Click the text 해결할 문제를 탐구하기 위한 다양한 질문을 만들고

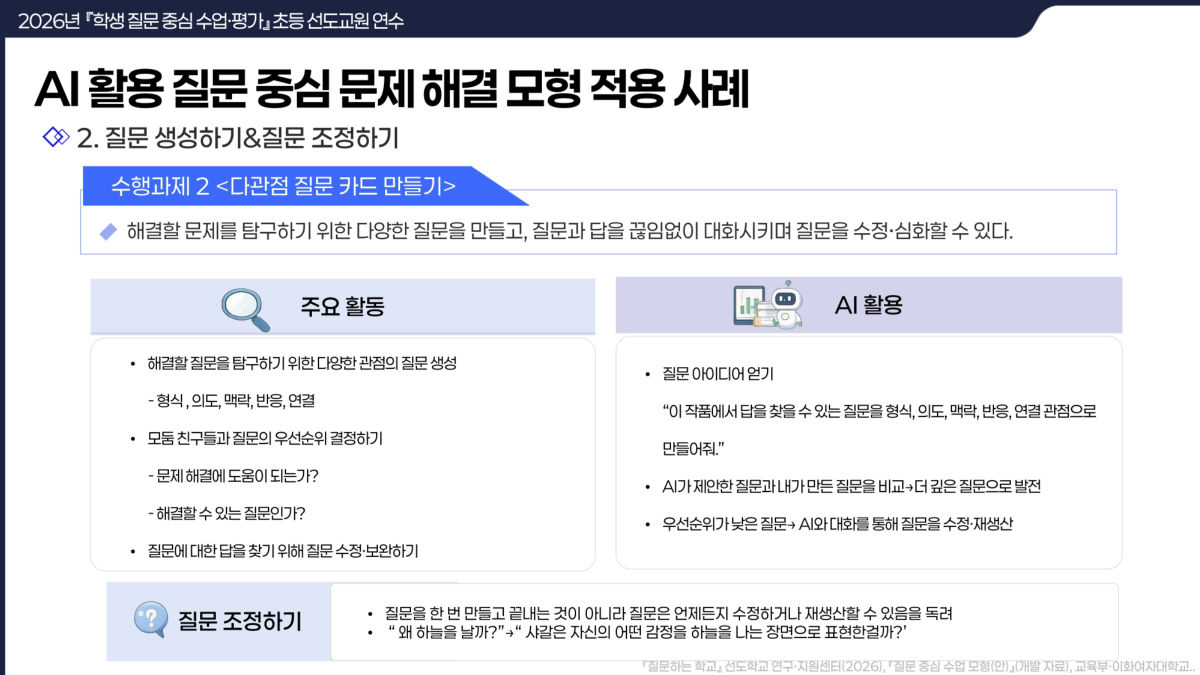pos(326,232)
